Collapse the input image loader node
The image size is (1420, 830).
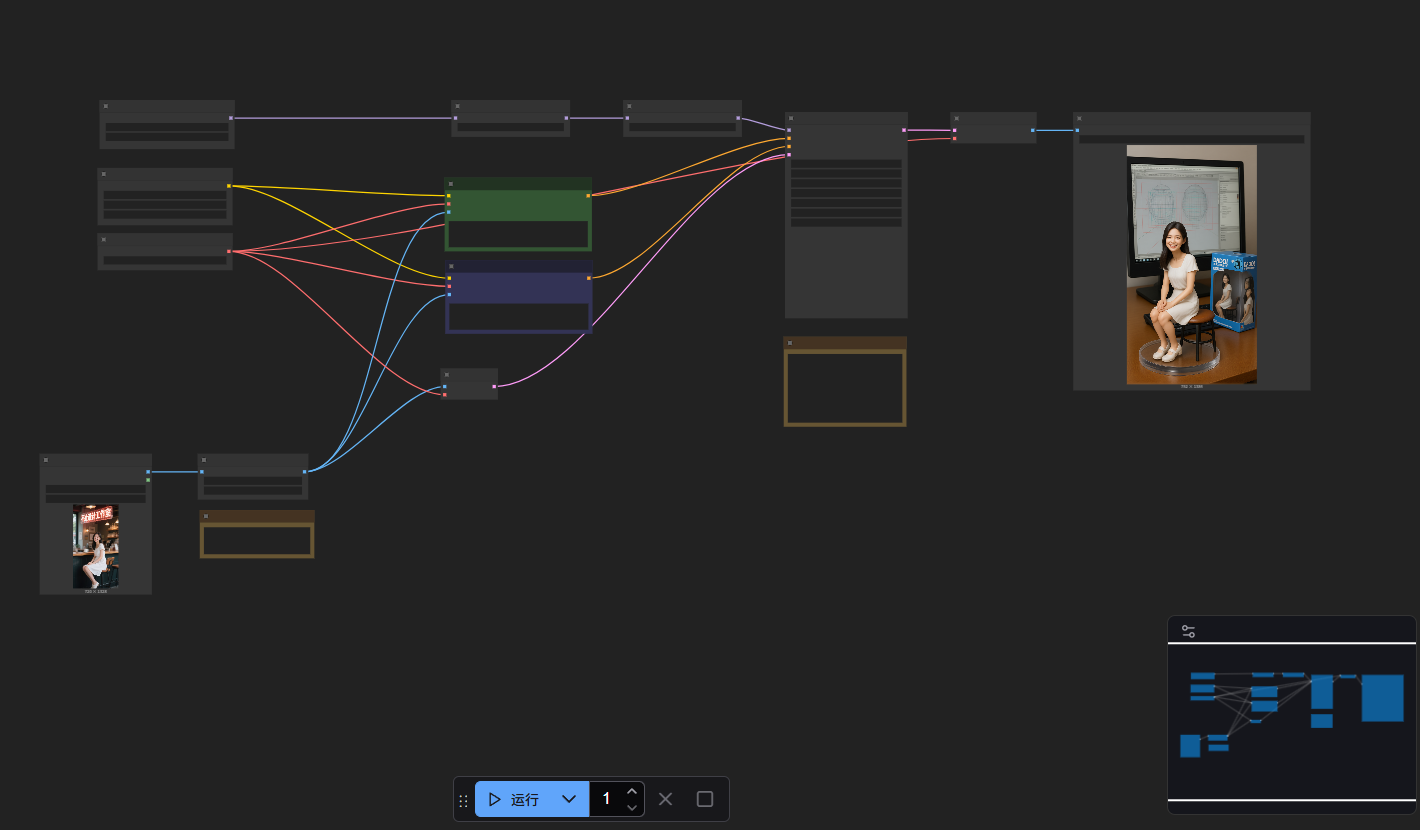click(46, 460)
